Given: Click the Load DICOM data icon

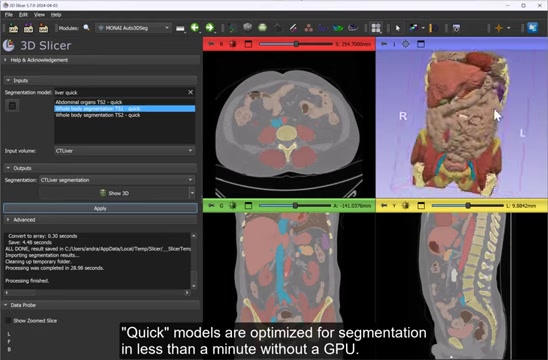Looking at the screenshot, I should coord(28,28).
